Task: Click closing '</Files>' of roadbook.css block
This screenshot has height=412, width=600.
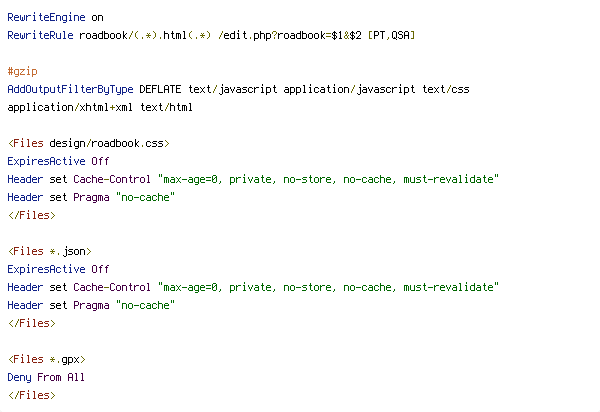Action: 32,215
